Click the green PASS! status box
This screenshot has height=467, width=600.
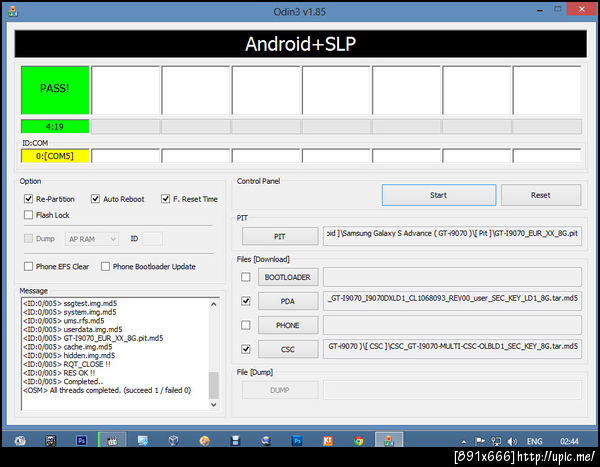[55, 90]
